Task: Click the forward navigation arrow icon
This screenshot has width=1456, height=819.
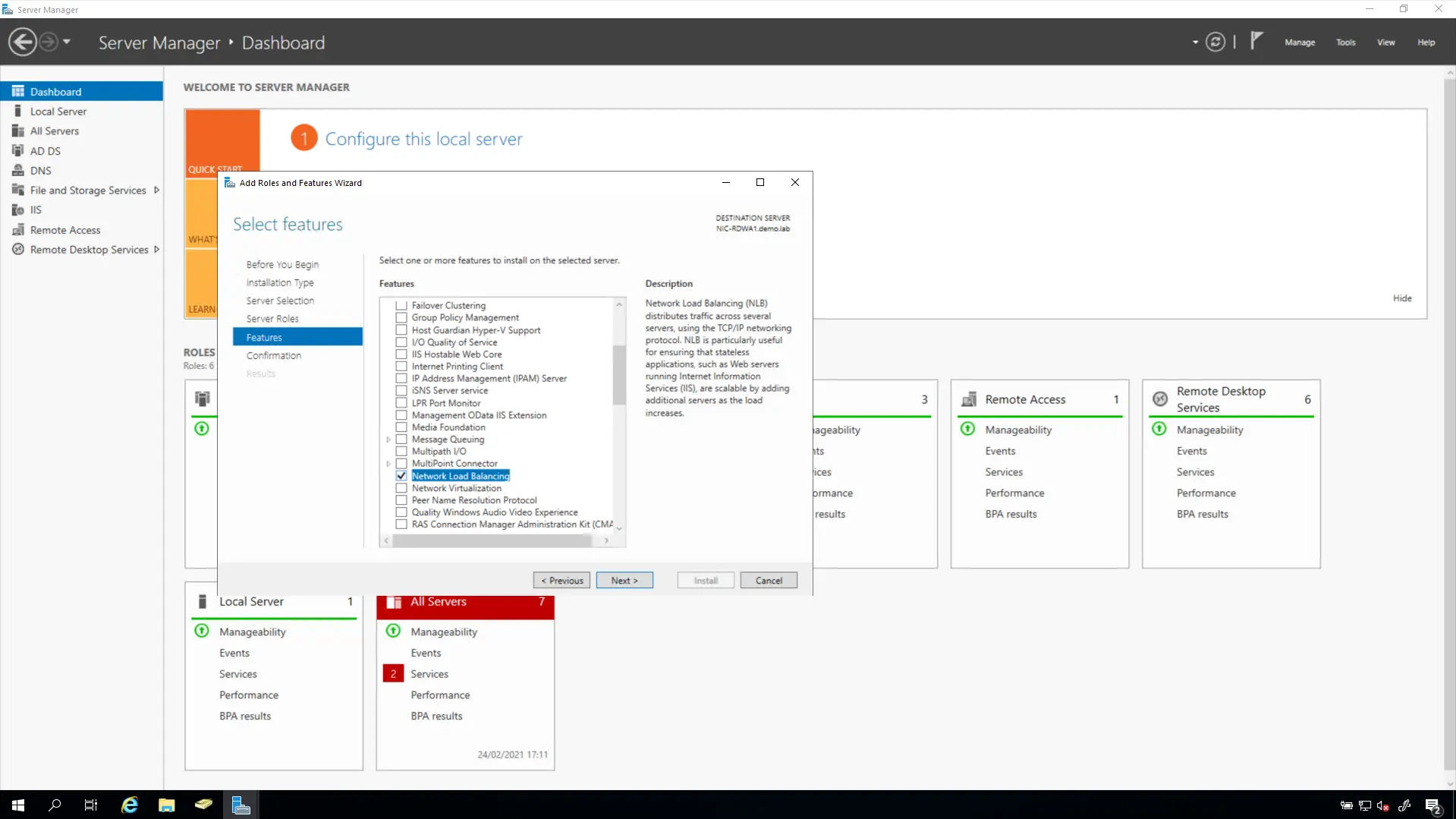Action: (49, 42)
